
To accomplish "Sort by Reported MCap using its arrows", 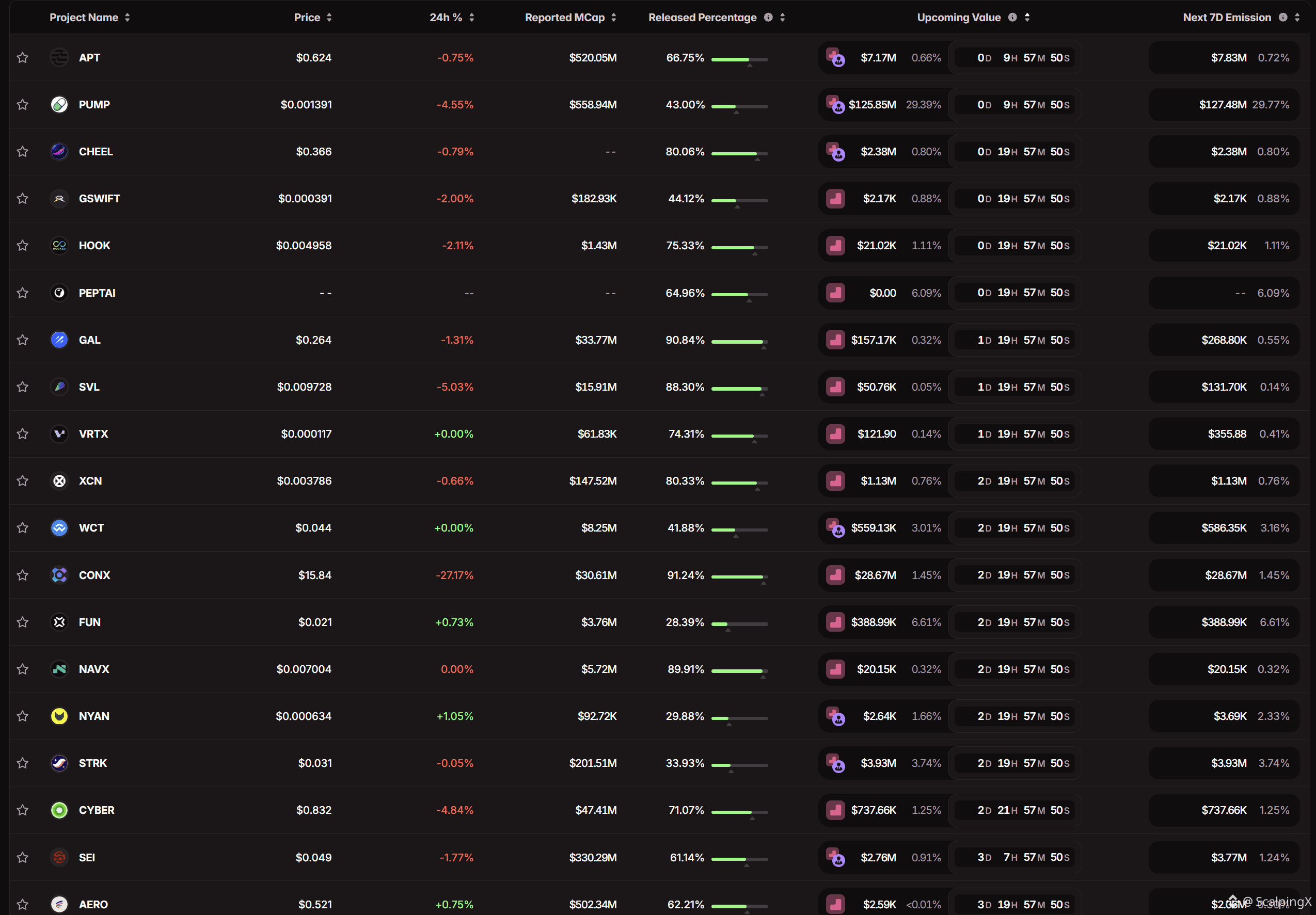I will (614, 17).
